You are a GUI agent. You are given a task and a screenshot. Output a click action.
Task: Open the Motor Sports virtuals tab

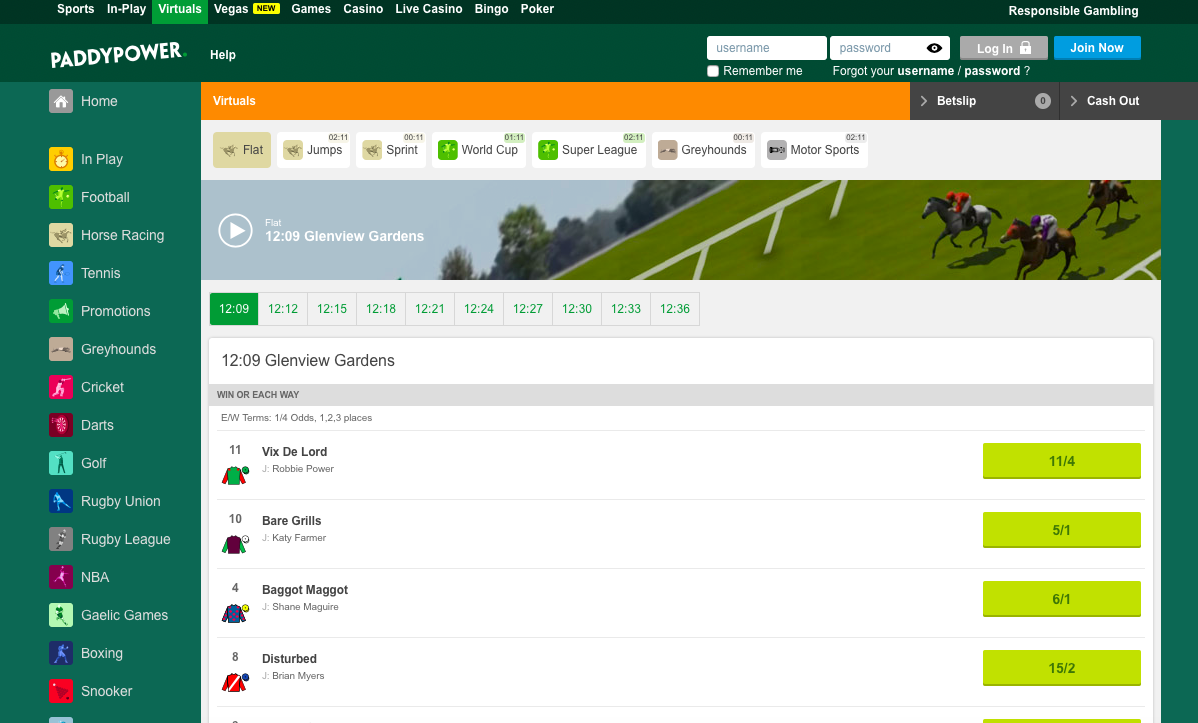click(814, 150)
